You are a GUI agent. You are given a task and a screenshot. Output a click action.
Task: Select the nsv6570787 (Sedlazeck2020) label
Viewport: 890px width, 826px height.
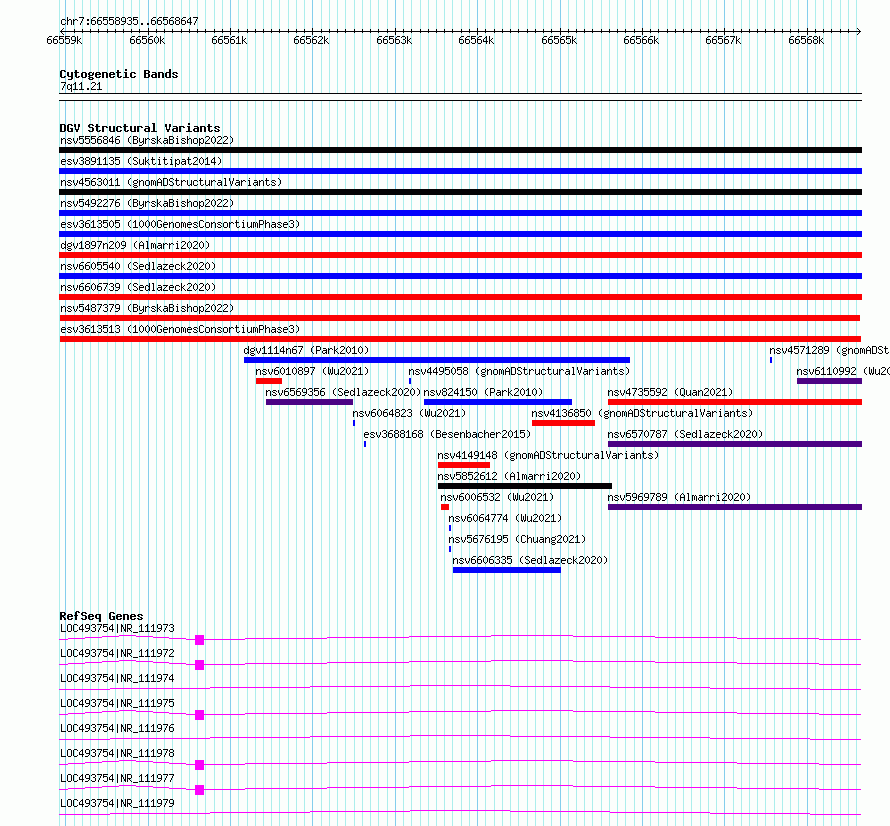tap(685, 434)
